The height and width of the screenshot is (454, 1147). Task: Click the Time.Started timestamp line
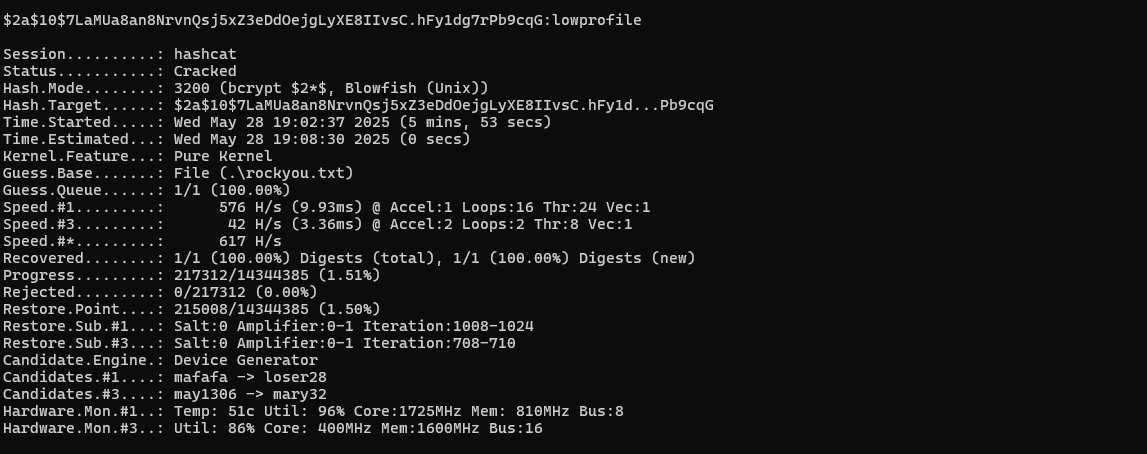point(277,122)
